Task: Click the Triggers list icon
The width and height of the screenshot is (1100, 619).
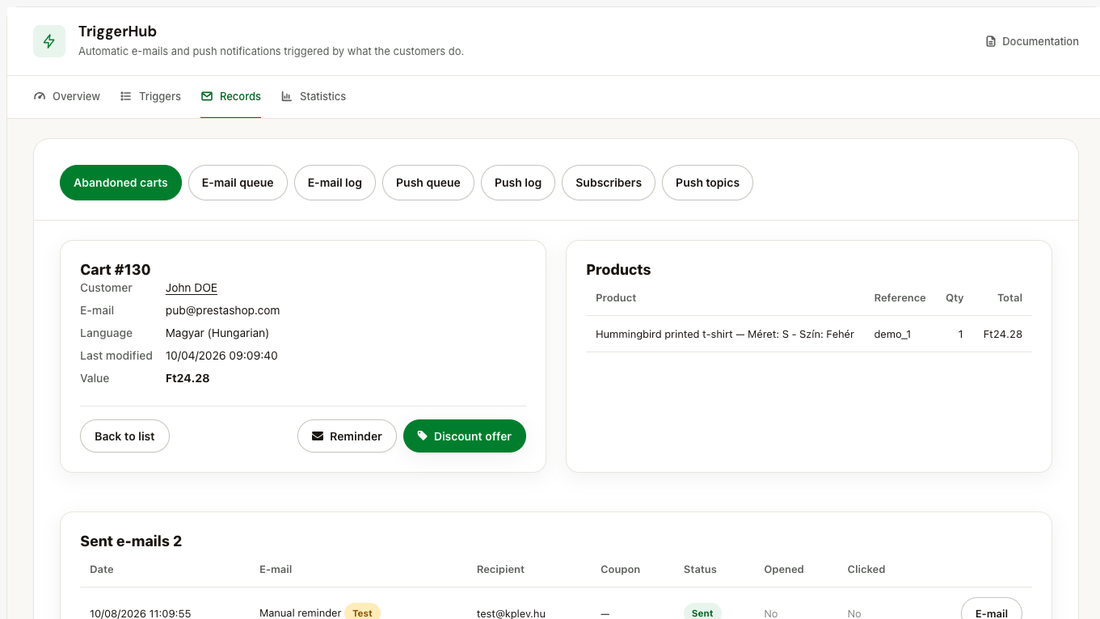Action: [x=126, y=96]
